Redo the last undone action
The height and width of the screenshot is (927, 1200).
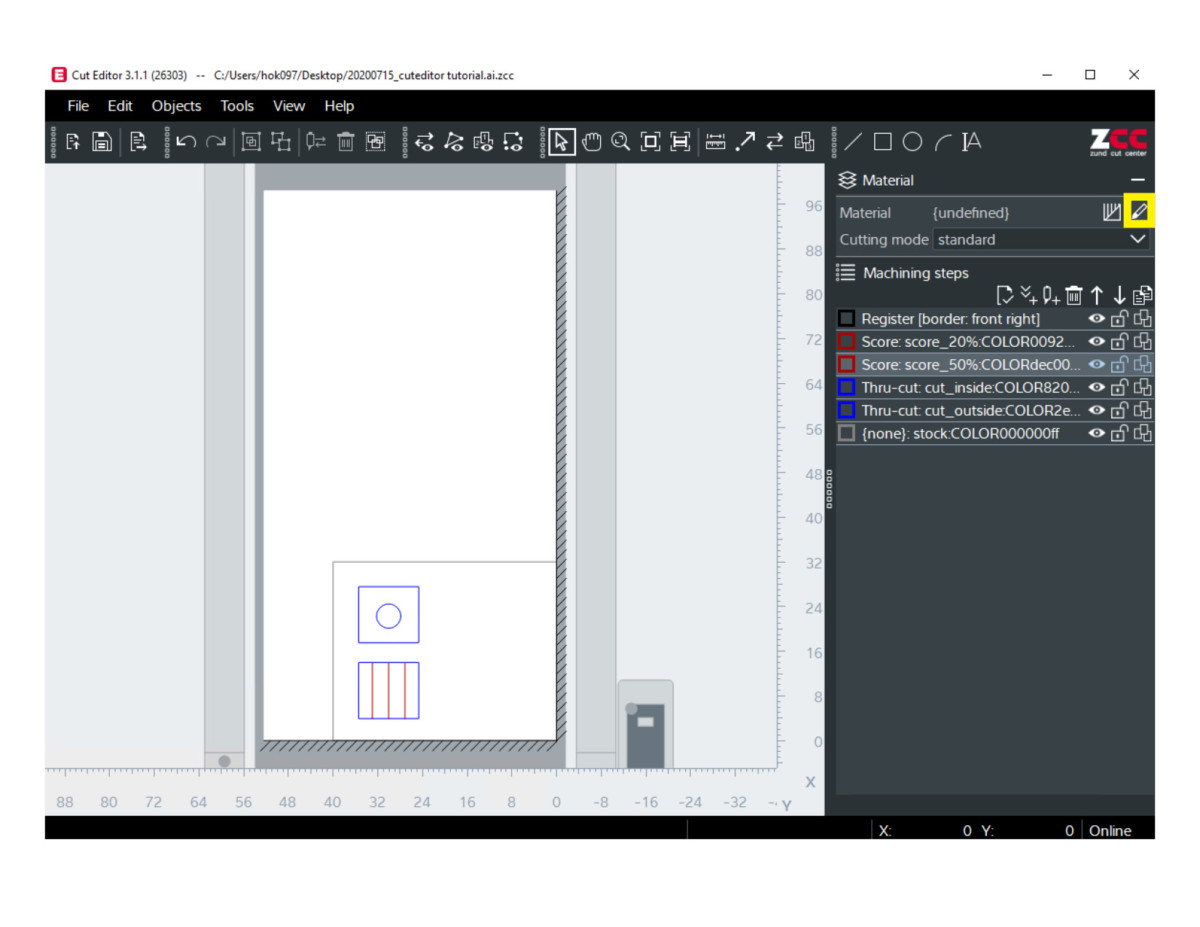[x=215, y=142]
